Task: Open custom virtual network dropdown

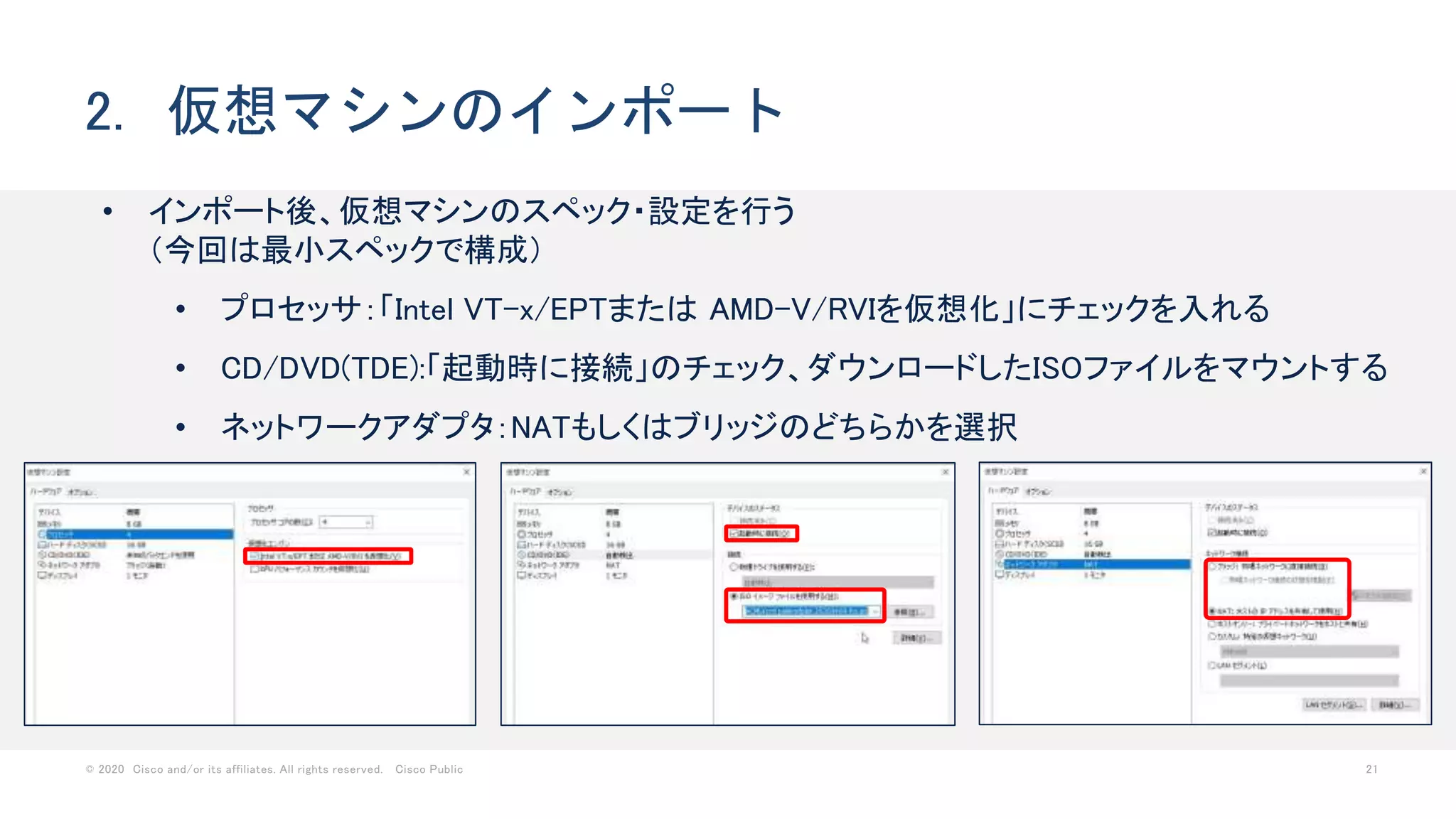Action: click(1310, 651)
